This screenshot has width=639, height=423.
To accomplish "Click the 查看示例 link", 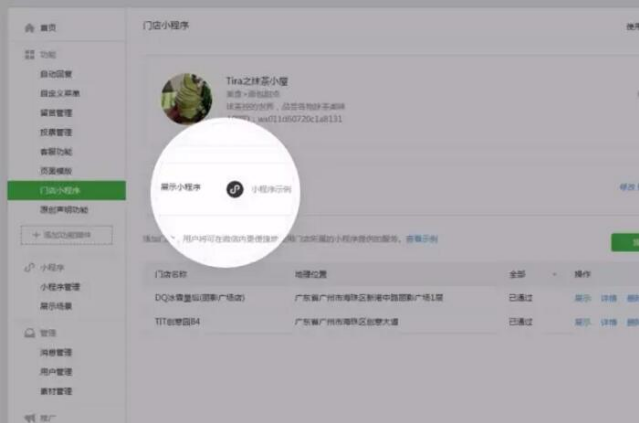I will tap(421, 240).
